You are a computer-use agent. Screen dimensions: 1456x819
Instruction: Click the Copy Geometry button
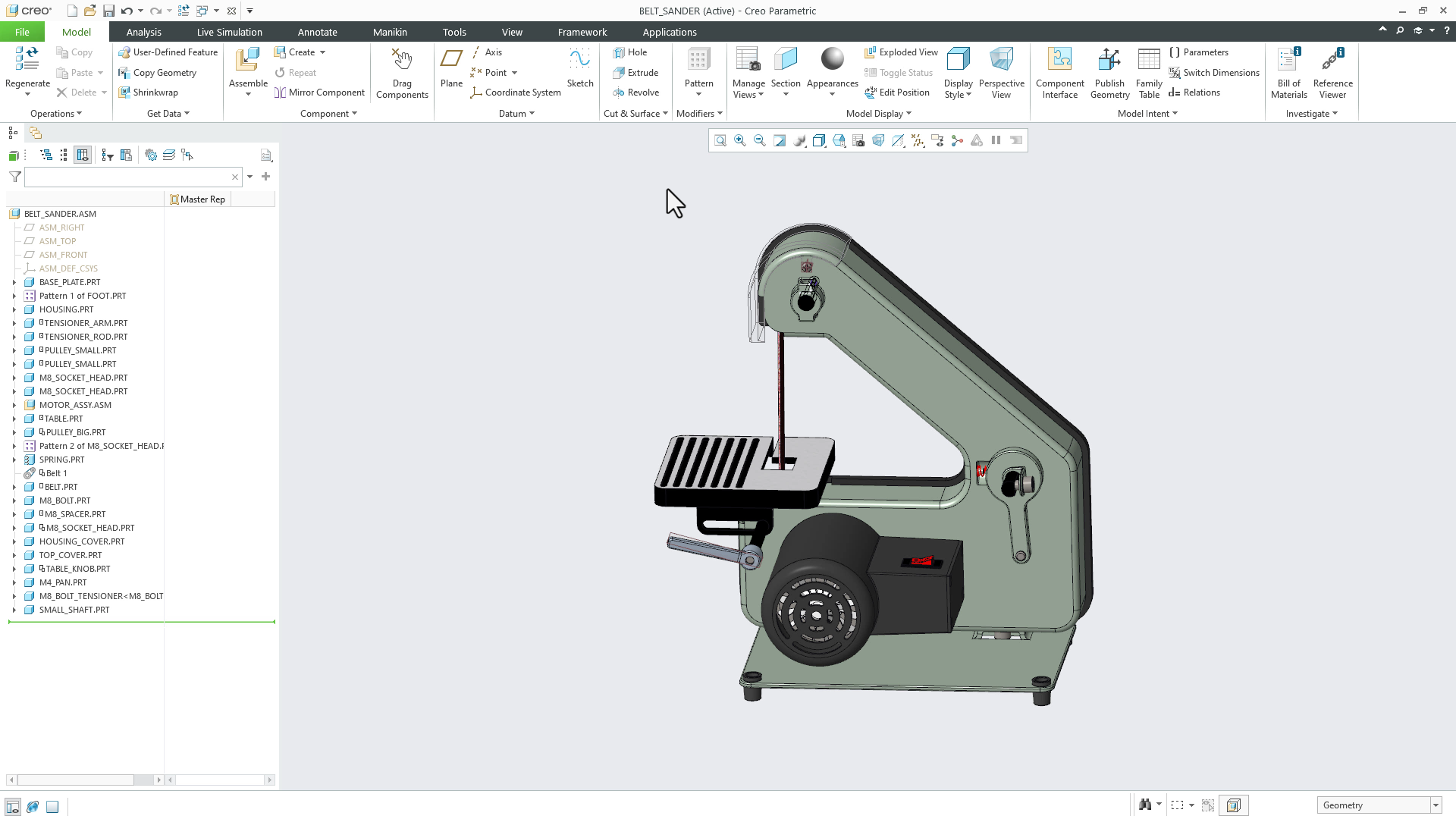point(158,73)
